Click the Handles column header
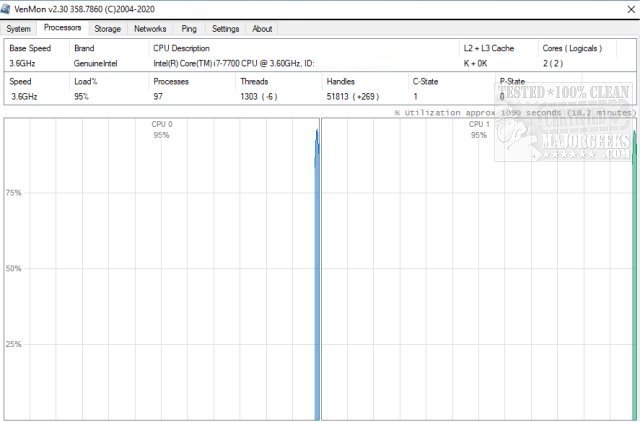The image size is (640, 422). (x=340, y=82)
